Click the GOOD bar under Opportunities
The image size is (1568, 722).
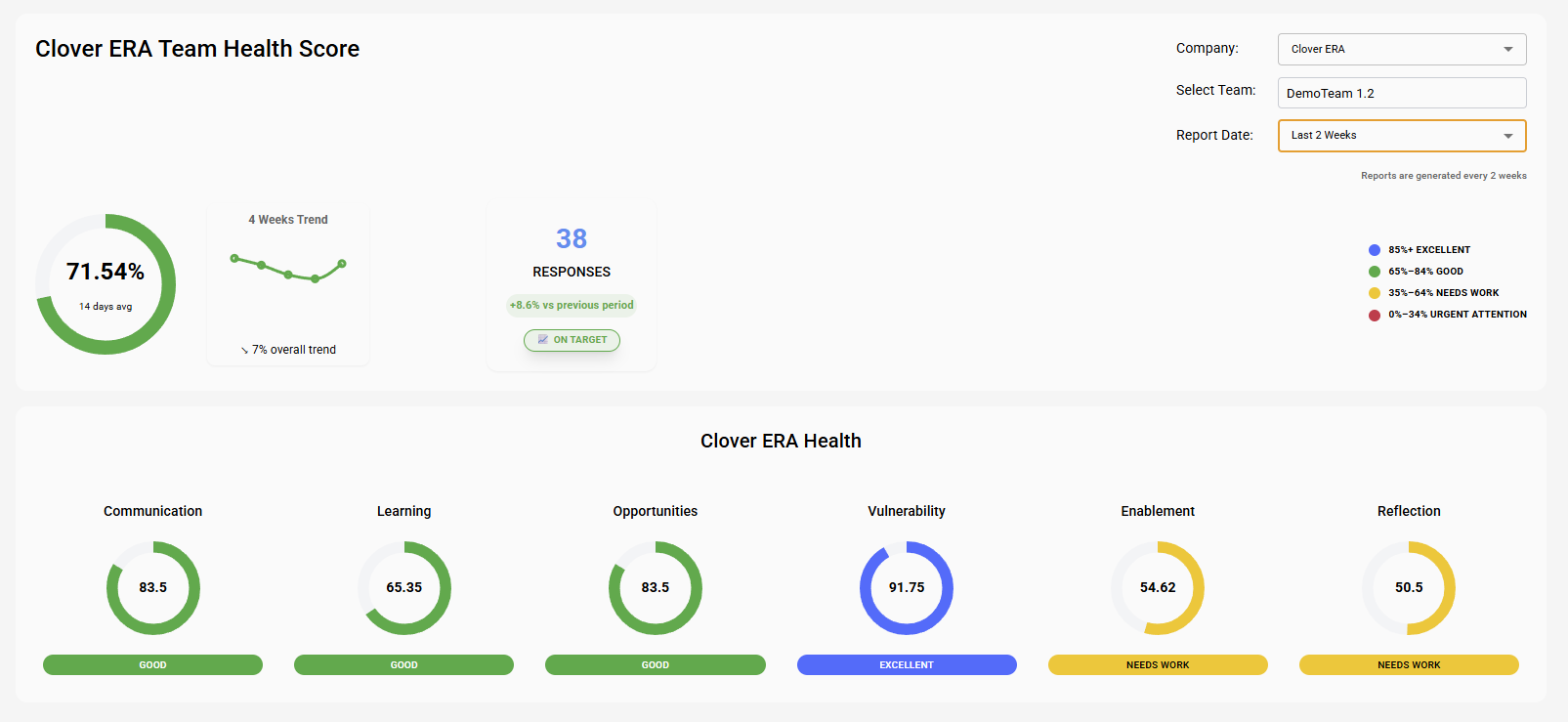656,665
